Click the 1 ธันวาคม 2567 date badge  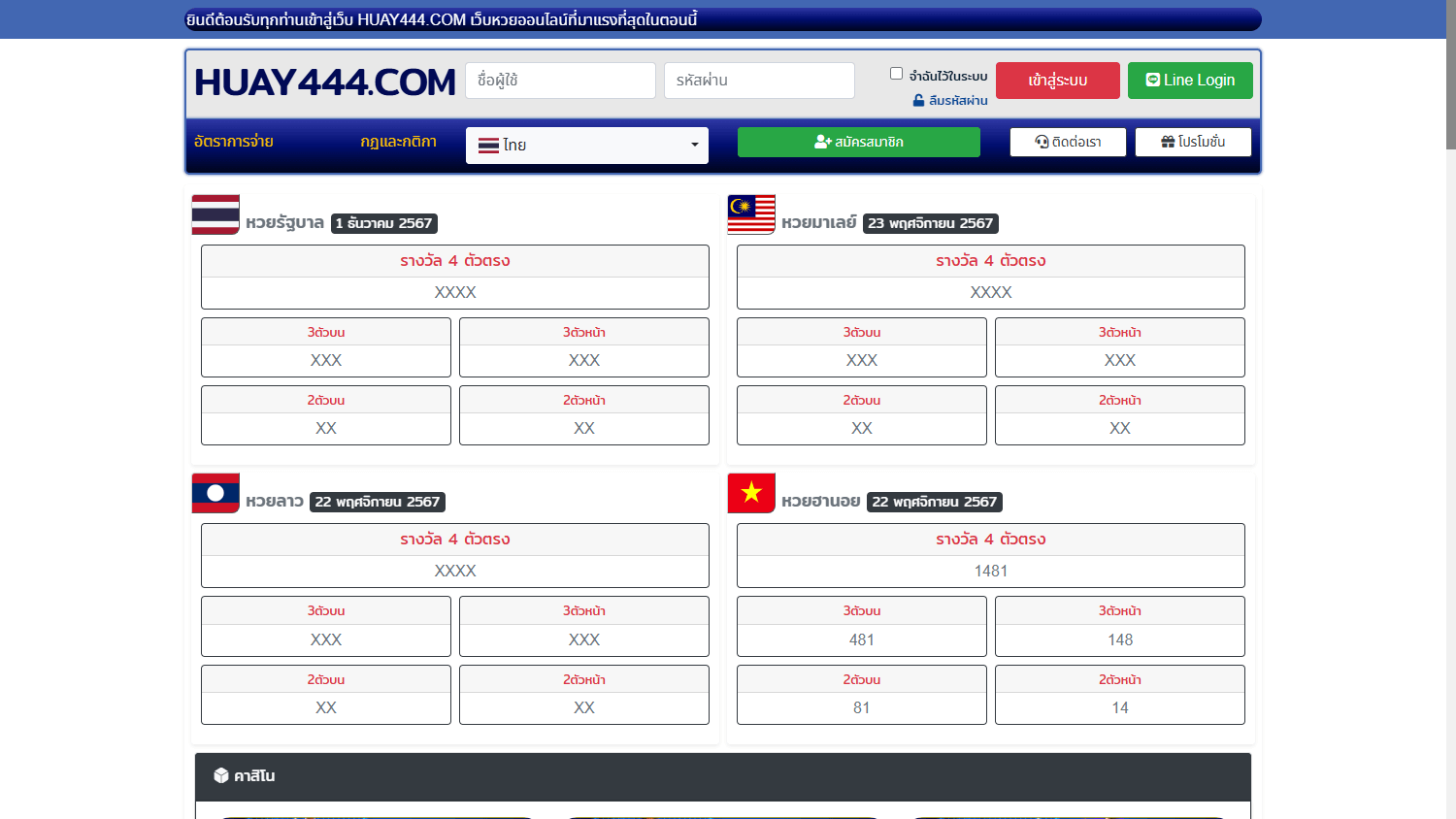click(x=383, y=223)
